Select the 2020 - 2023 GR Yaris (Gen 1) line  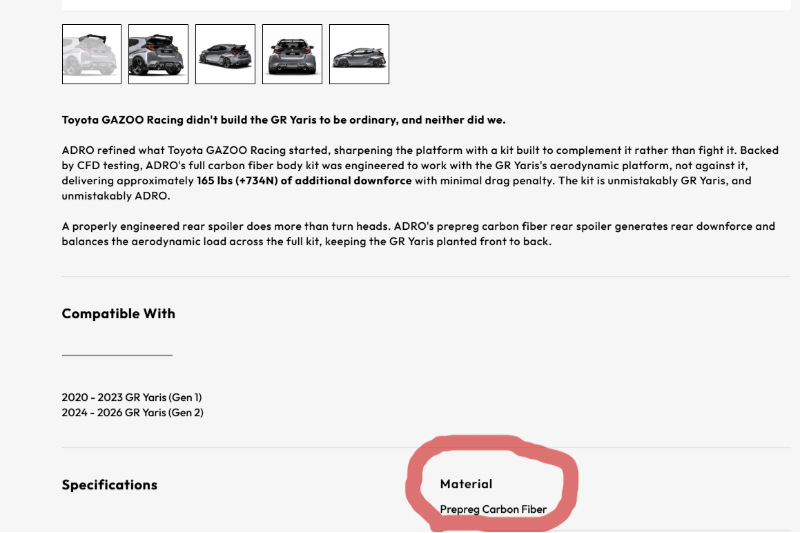pos(132,397)
